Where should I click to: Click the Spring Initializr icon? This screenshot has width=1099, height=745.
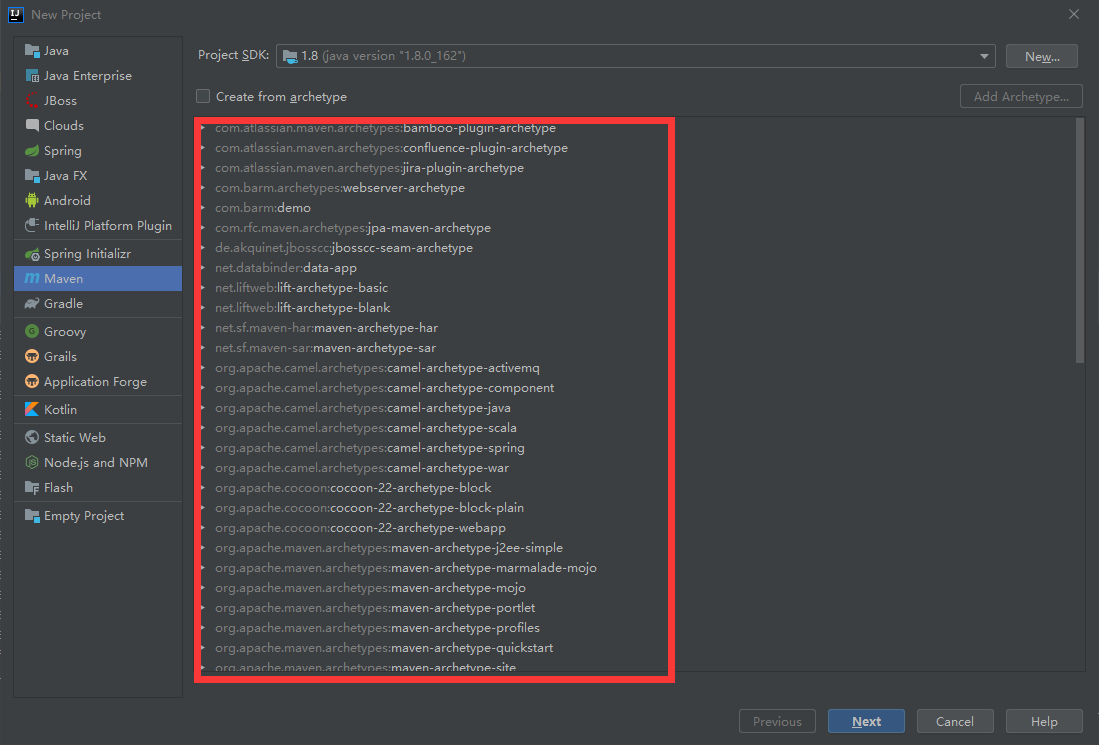click(x=32, y=254)
